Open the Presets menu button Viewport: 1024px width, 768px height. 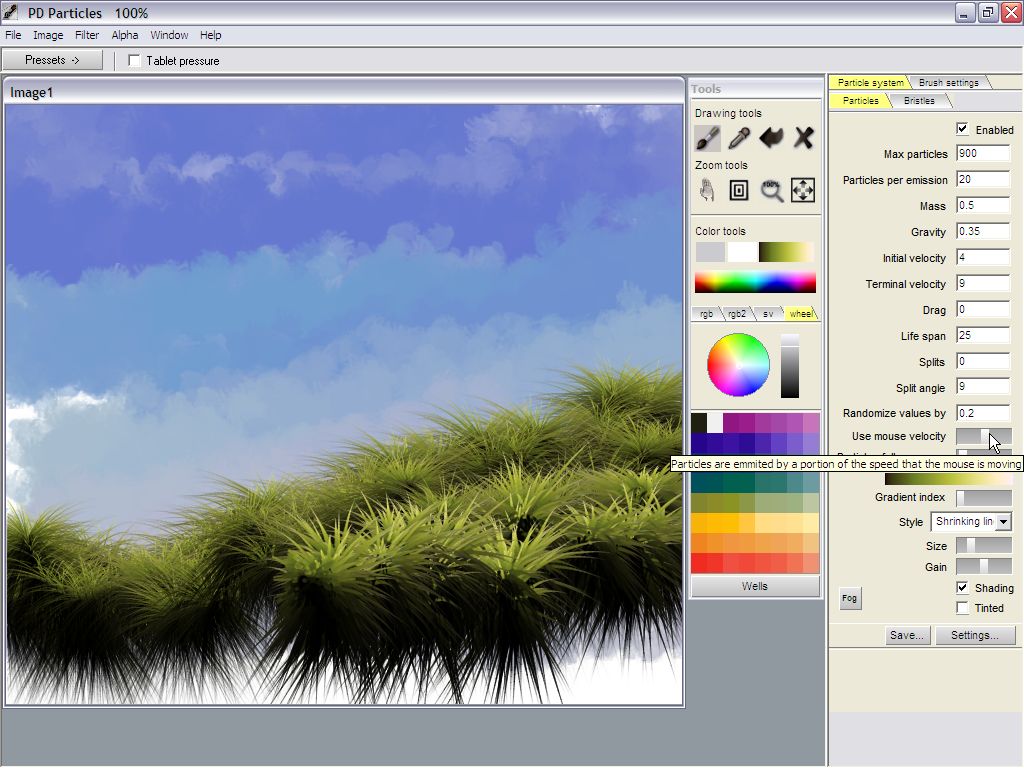tap(52, 60)
